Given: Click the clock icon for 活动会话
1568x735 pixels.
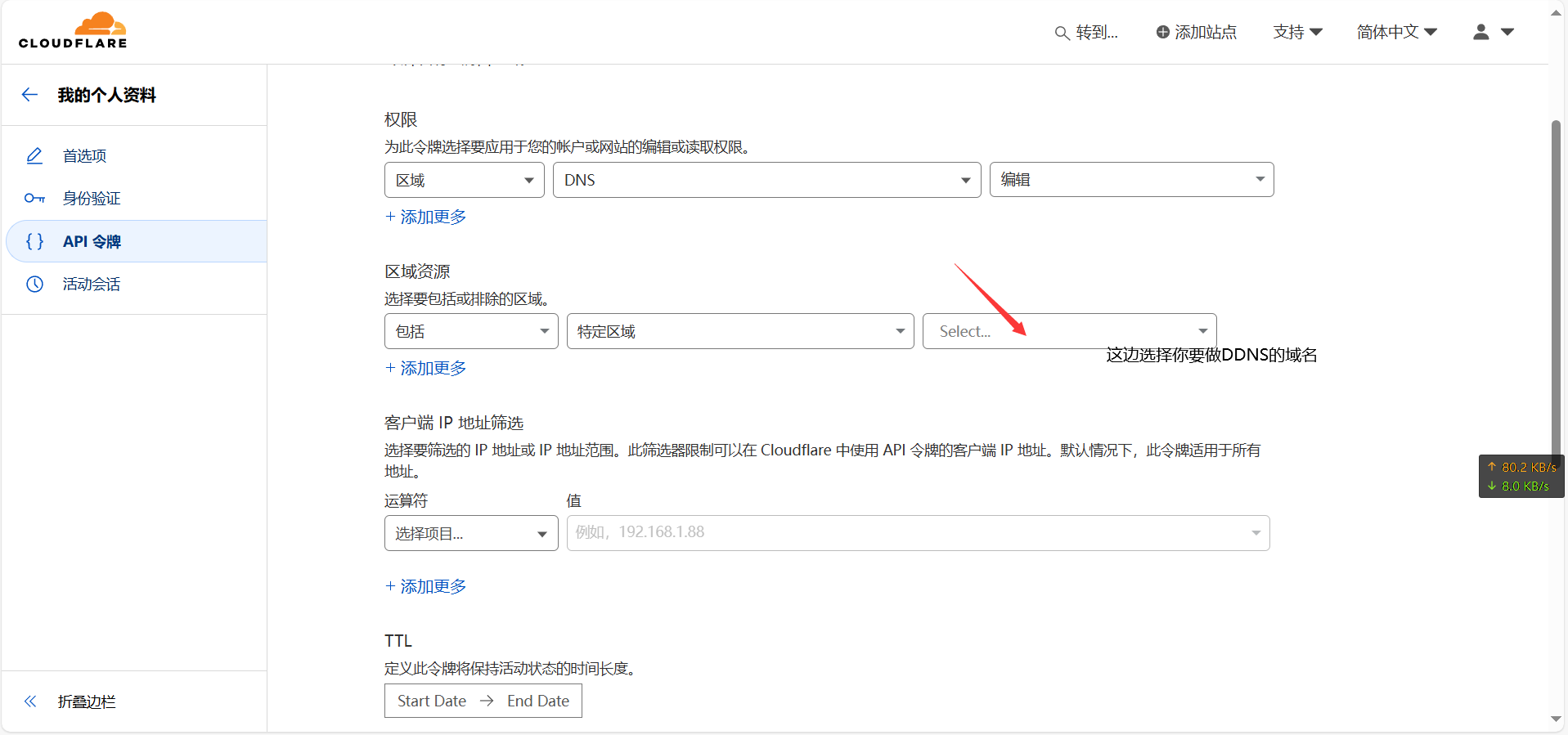Looking at the screenshot, I should click(34, 284).
